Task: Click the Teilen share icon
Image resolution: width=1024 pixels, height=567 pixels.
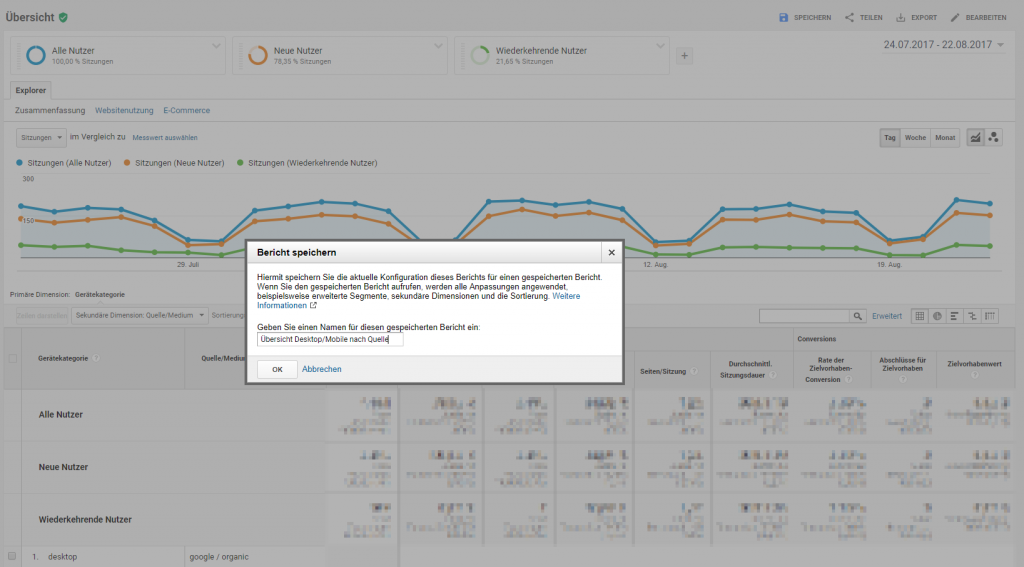Action: [x=849, y=18]
